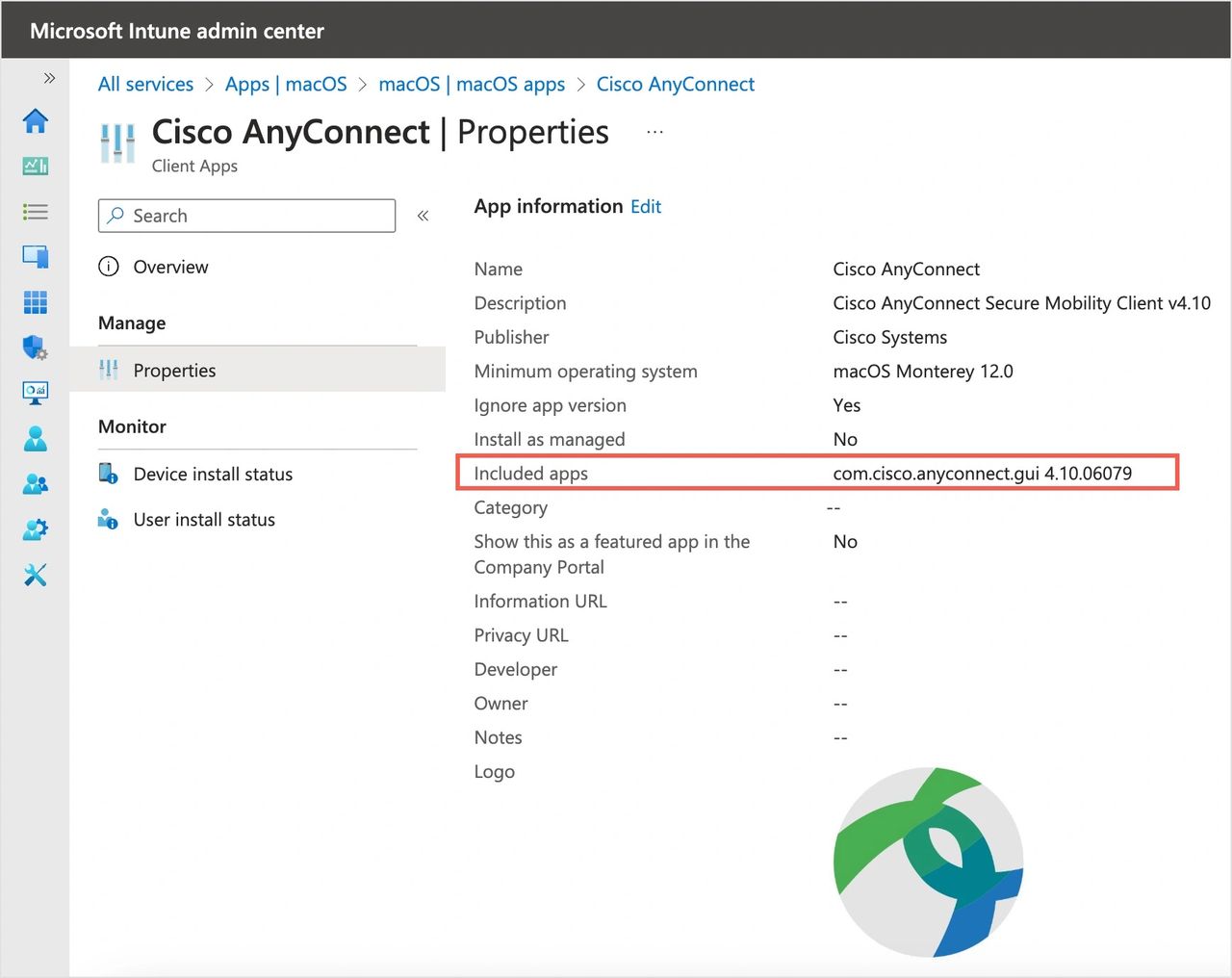1232x978 pixels.
Task: Expand the left navigation sidebar
Action: click(x=49, y=78)
